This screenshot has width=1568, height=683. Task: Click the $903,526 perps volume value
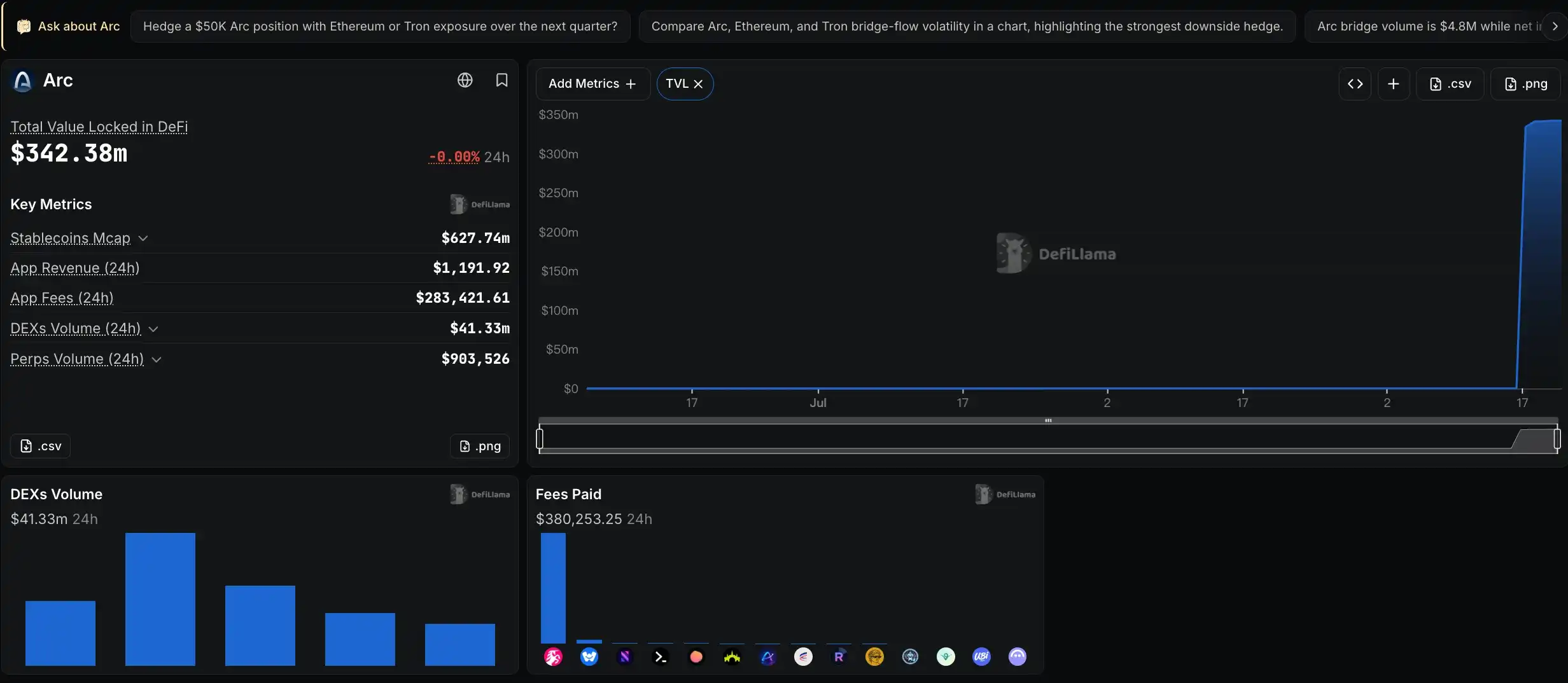coord(475,359)
